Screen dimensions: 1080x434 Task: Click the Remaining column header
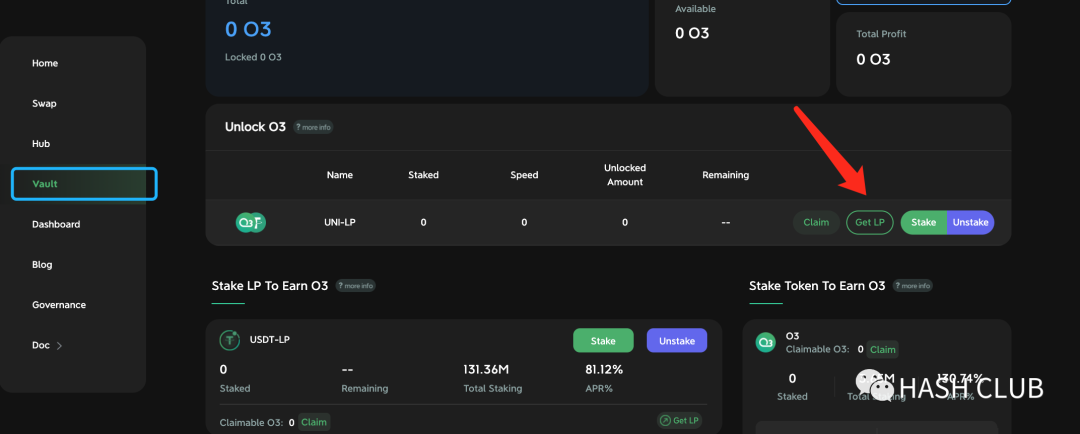(x=725, y=175)
